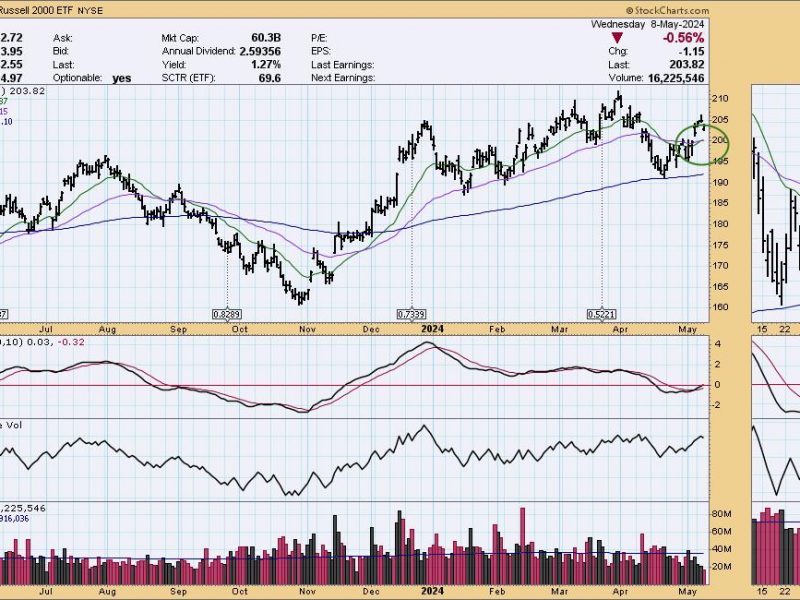Select the "0.03, -0.32" oscillator legend values
Image resolution: width=800 pixels, height=600 pixels.
point(56,342)
